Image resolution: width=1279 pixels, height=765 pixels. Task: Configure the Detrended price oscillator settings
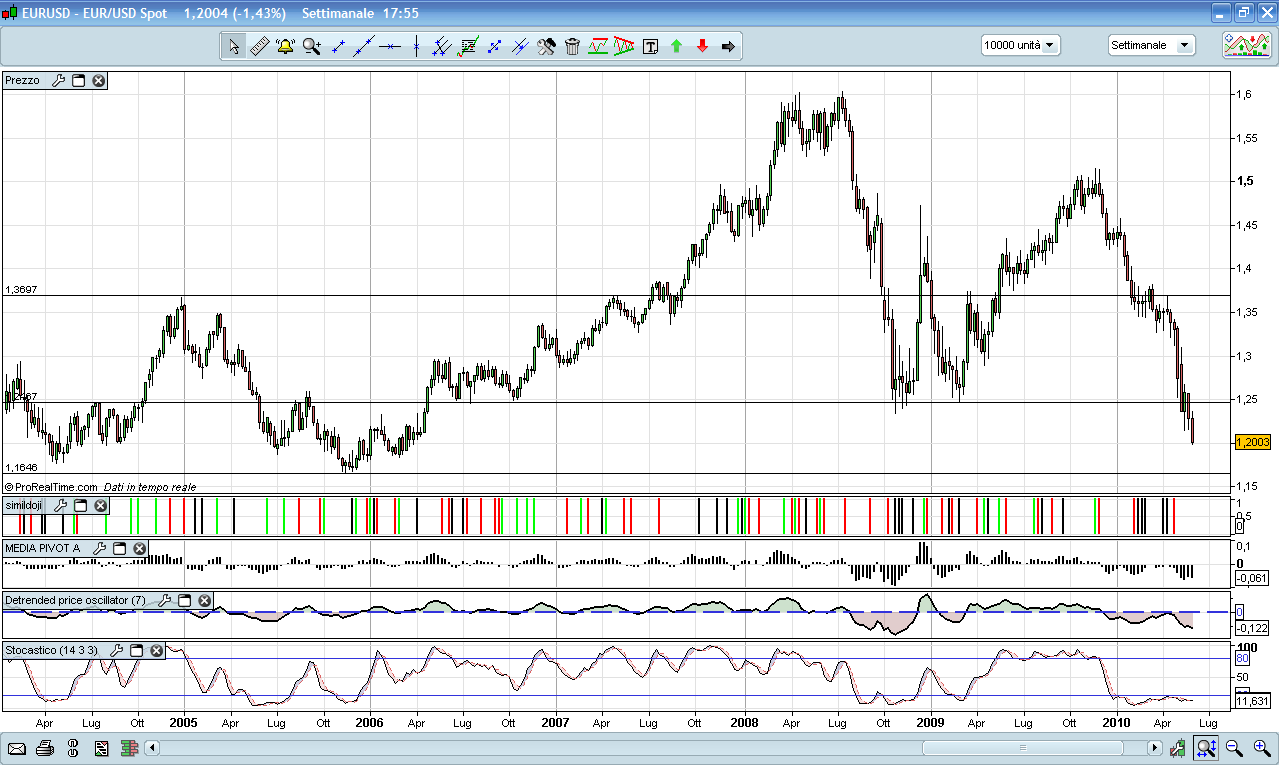point(163,601)
